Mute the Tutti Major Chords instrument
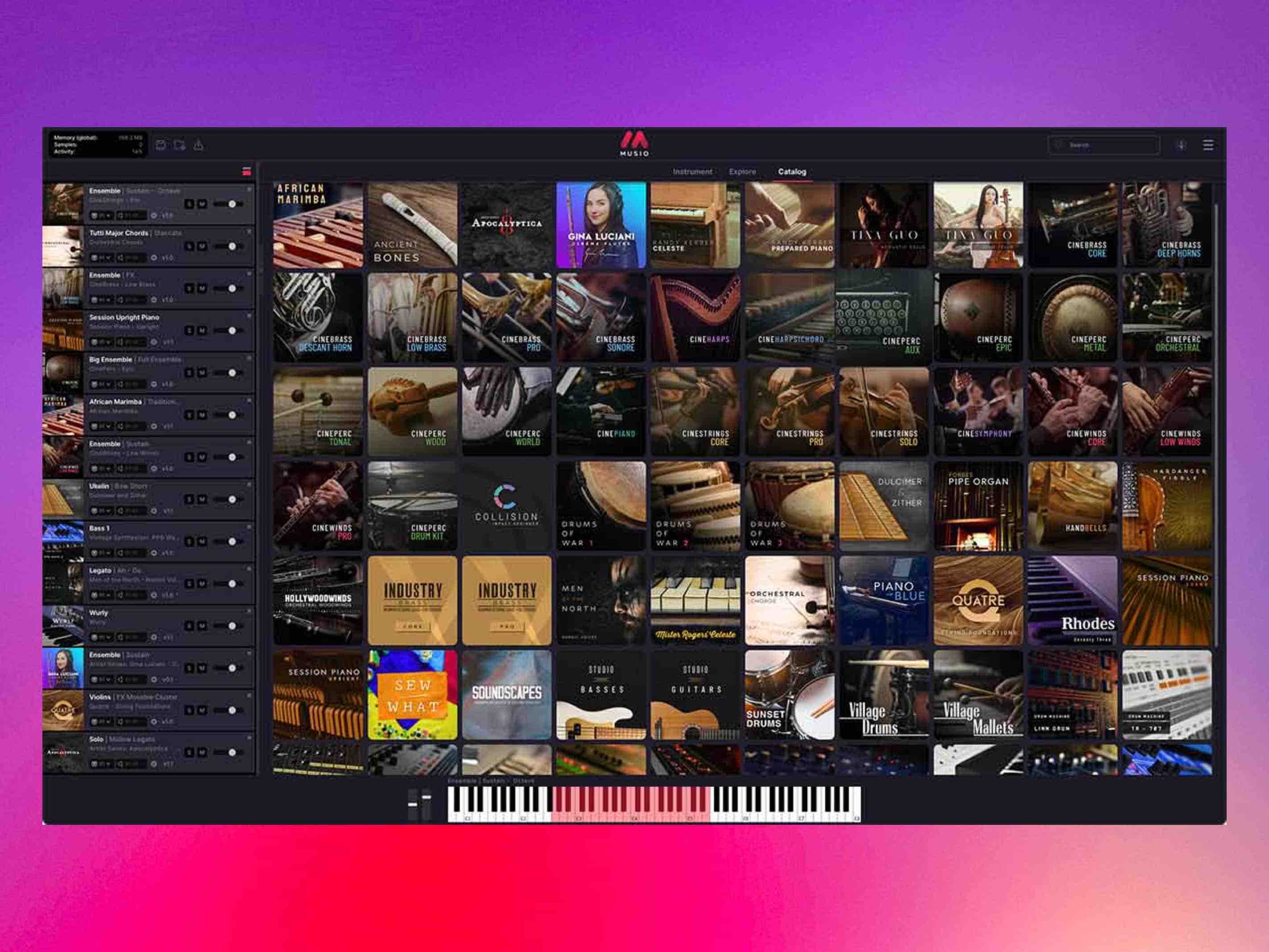This screenshot has width=1269, height=952. click(x=202, y=247)
